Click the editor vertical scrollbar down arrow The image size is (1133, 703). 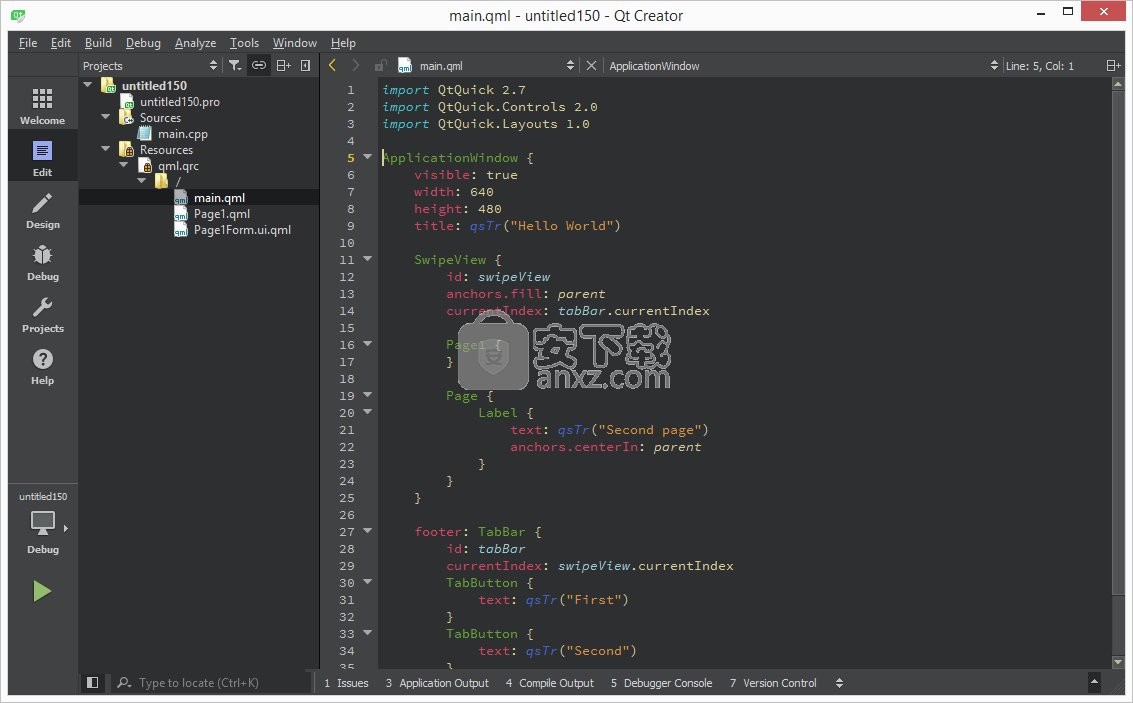tap(1118, 662)
